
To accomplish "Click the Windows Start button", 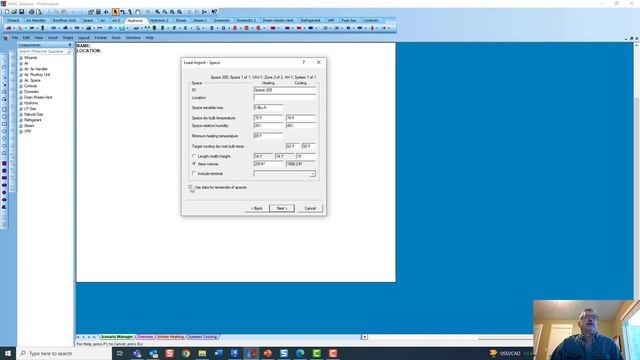I will coord(8,353).
